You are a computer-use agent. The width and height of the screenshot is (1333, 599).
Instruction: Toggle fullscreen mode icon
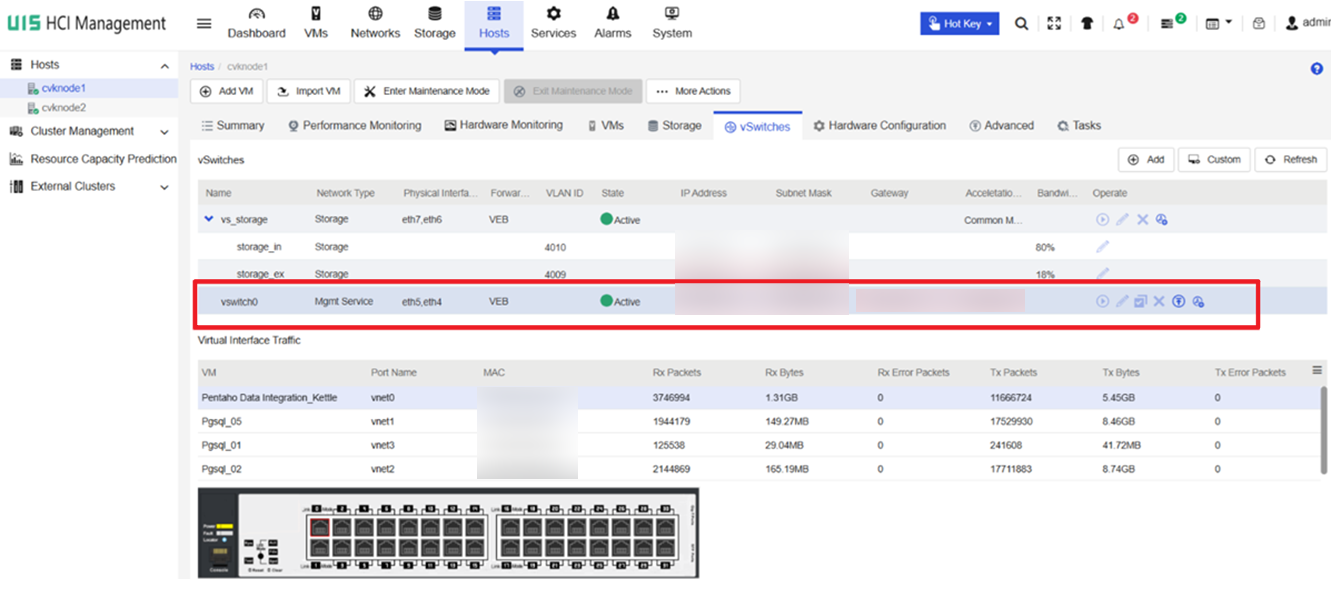coord(1054,24)
